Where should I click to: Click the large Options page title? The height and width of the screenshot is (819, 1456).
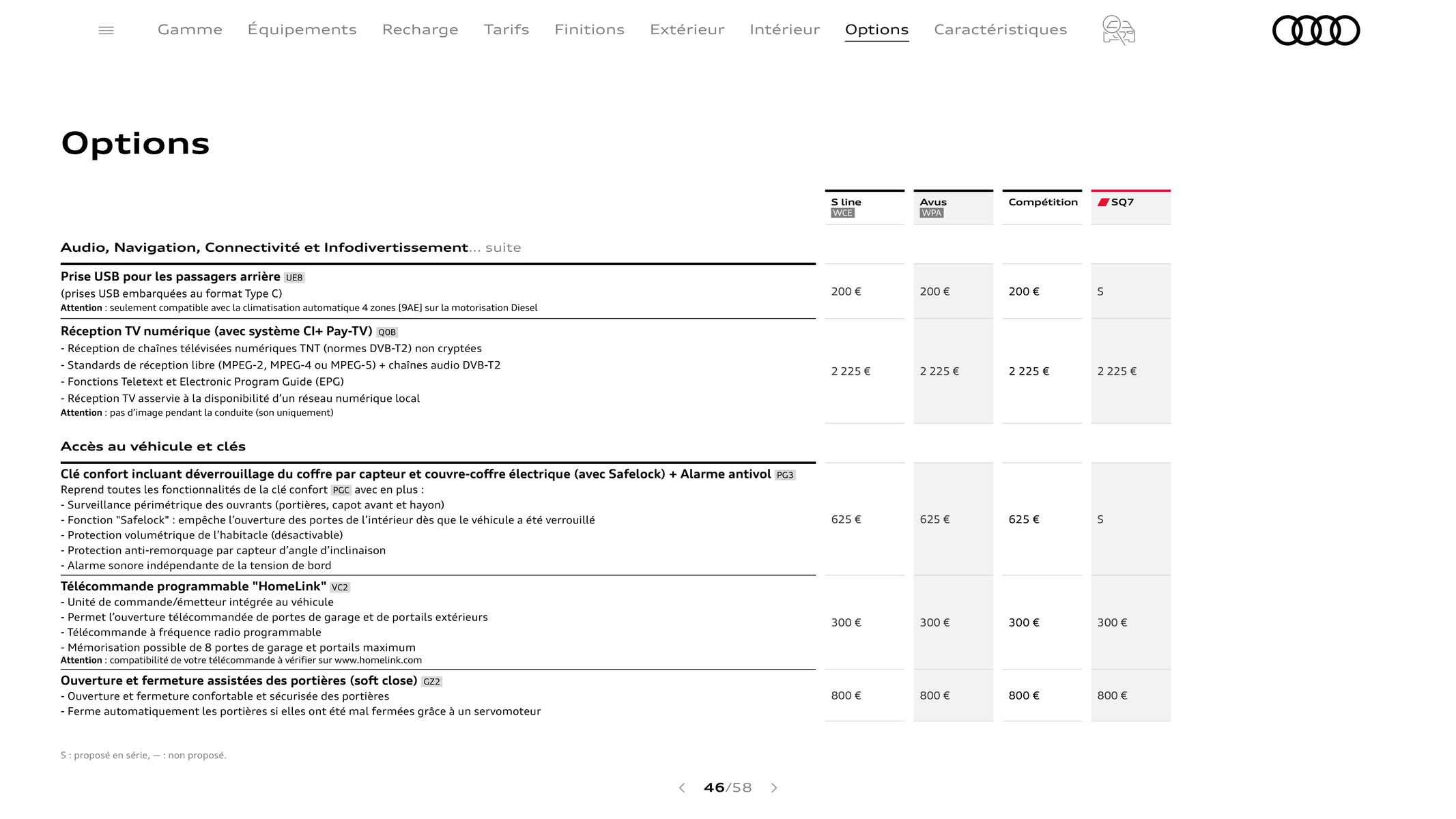(x=135, y=143)
